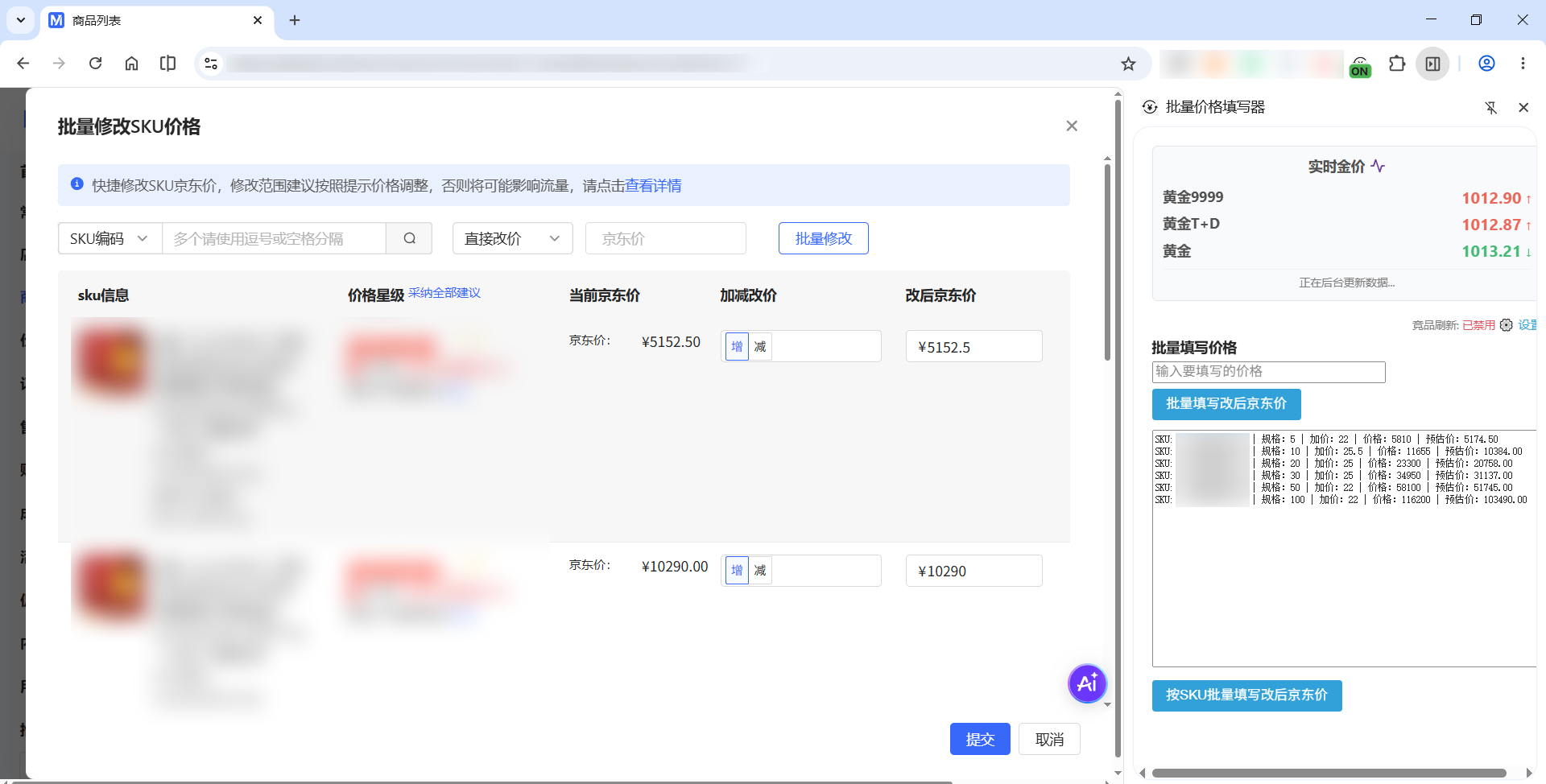Click the green ON extension icon
The image size is (1546, 784).
point(1360,66)
